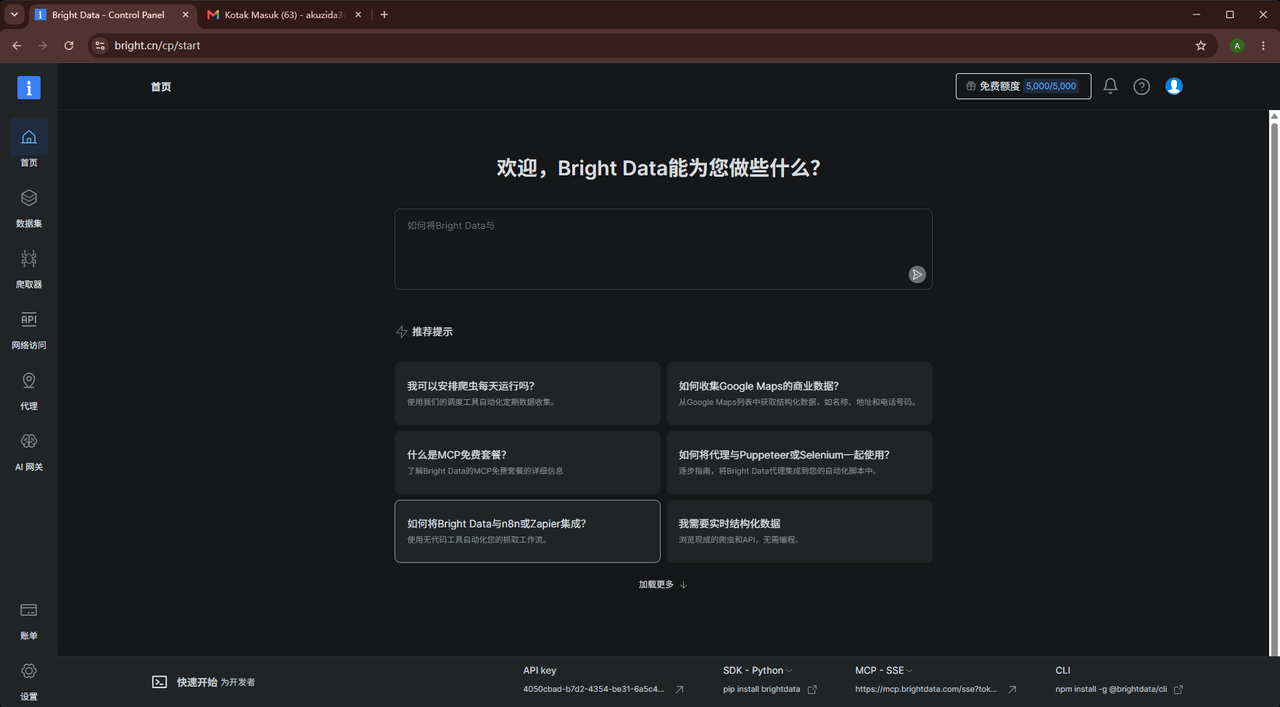Open the 首页 home sidebar icon
The image size is (1280, 707).
click(29, 137)
